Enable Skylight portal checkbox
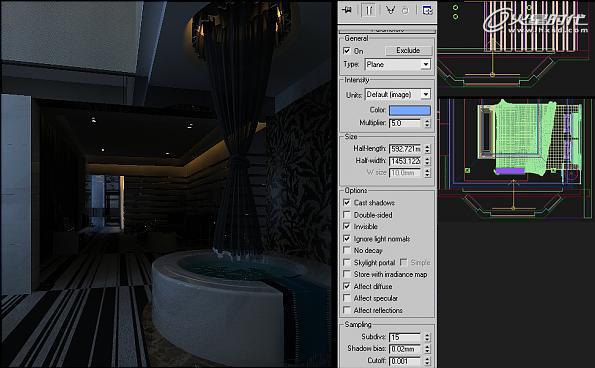This screenshot has width=595, height=368. [347, 262]
